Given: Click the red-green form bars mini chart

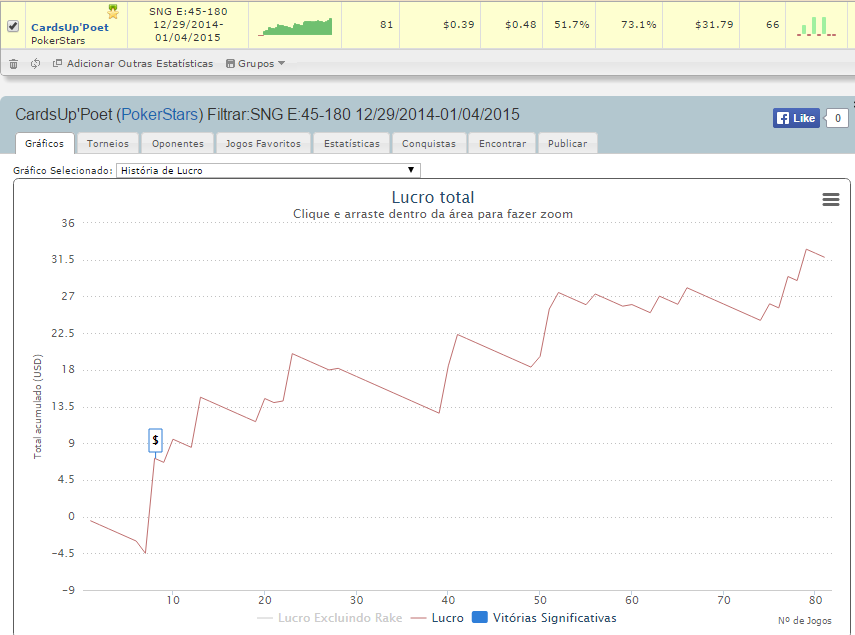Looking at the screenshot, I should pos(816,26).
